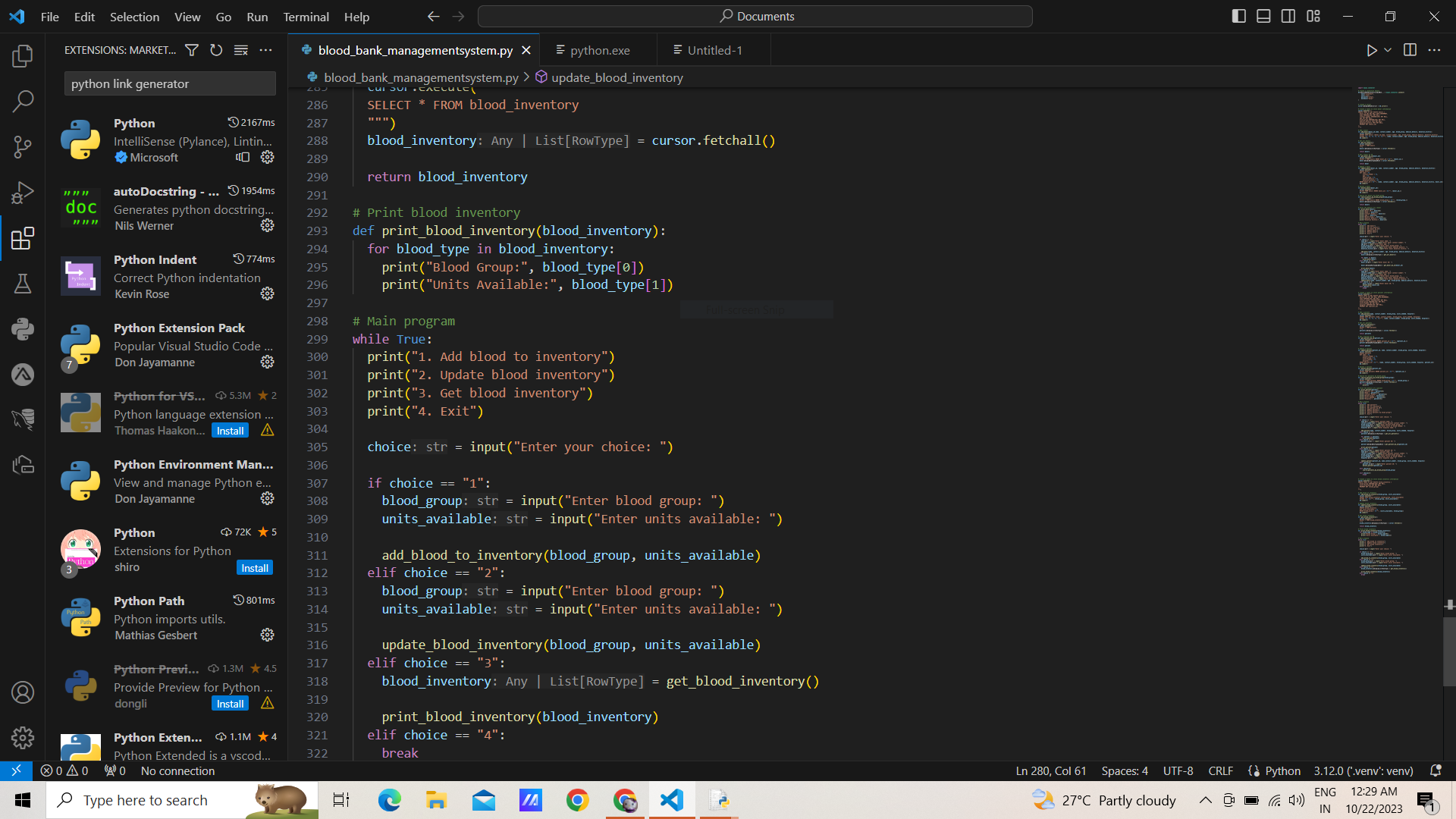The height and width of the screenshot is (819, 1456).
Task: Open the Source Control view
Action: 23,146
